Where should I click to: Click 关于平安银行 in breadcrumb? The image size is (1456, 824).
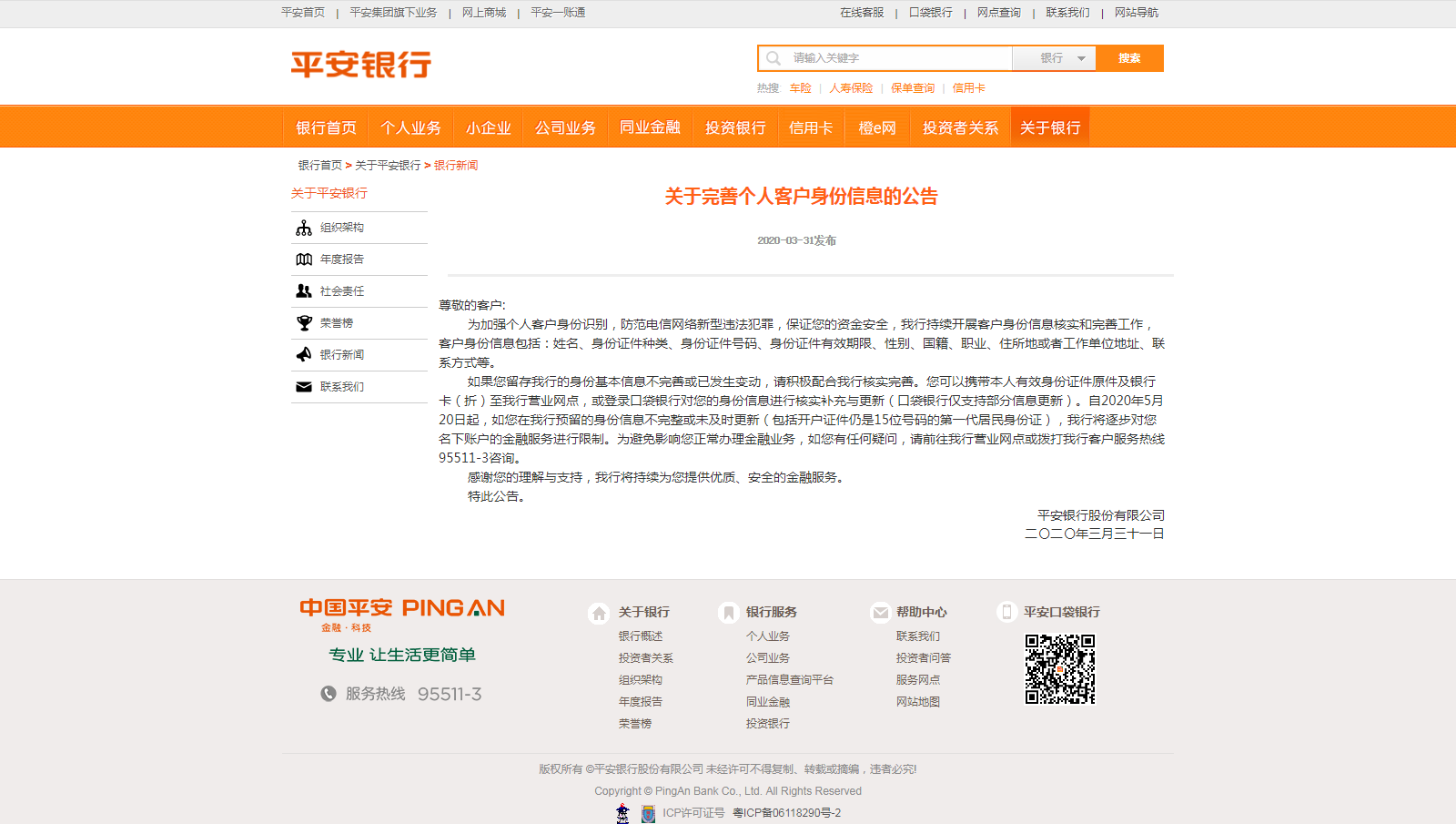388,166
